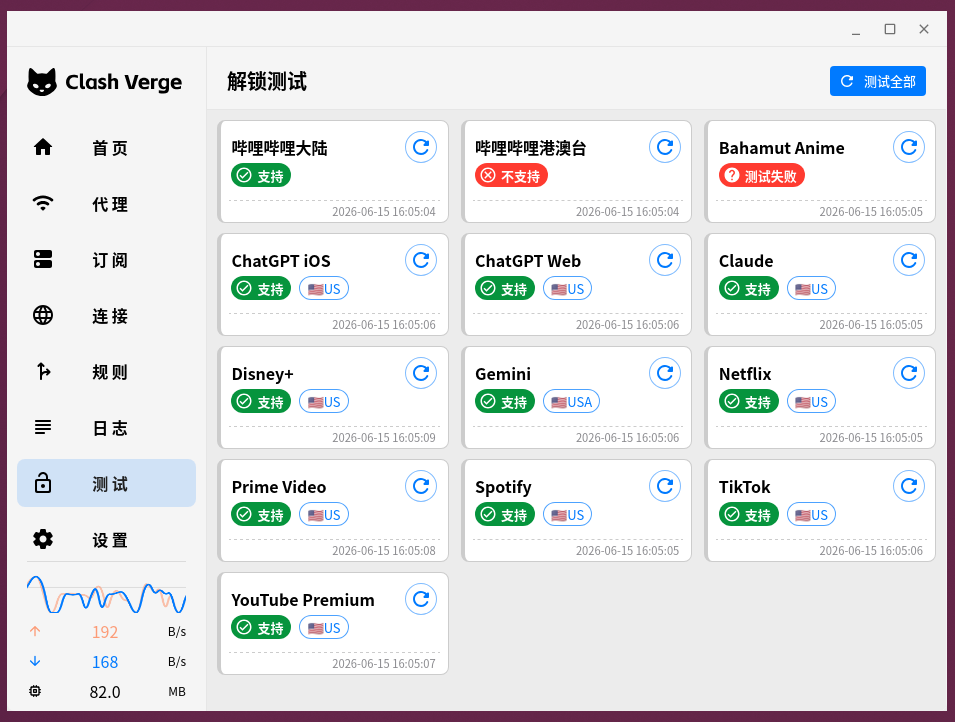Image resolution: width=955 pixels, height=722 pixels.
Task: Rerun the Disney+ unlock test
Action: pyautogui.click(x=421, y=373)
